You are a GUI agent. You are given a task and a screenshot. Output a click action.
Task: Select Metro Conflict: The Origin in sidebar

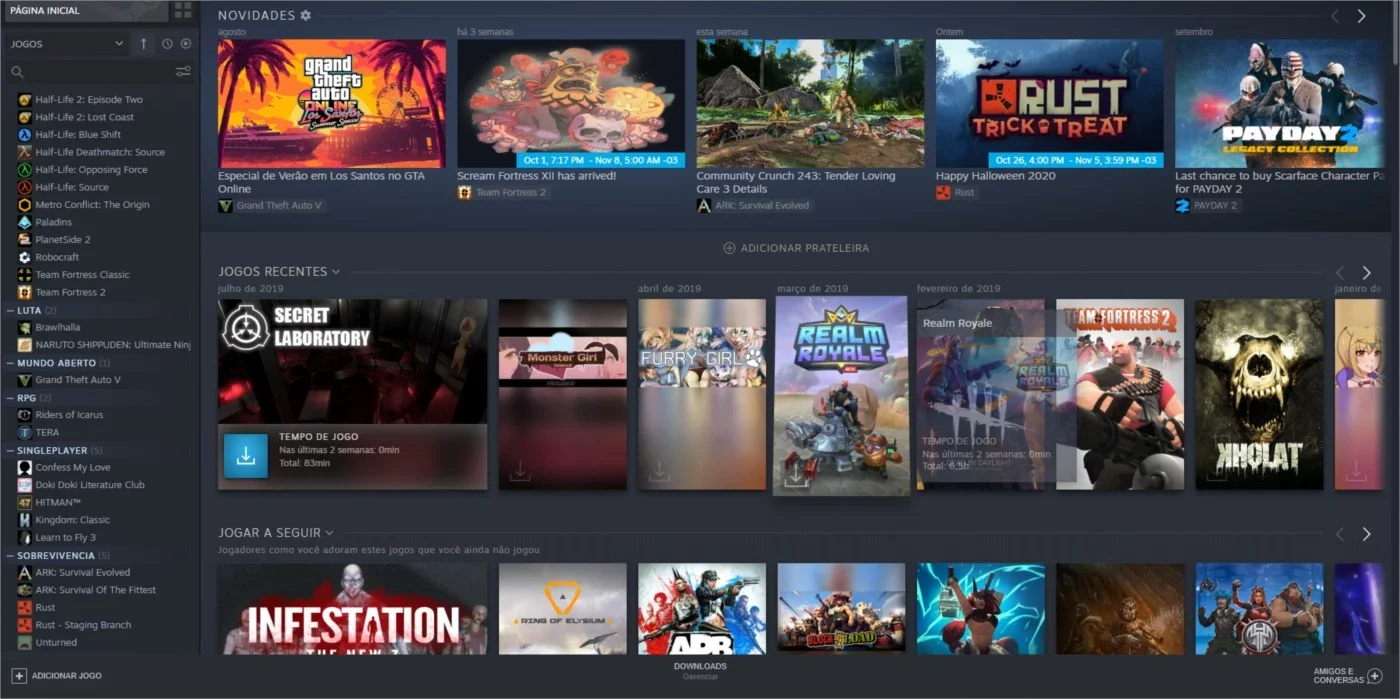(92, 205)
